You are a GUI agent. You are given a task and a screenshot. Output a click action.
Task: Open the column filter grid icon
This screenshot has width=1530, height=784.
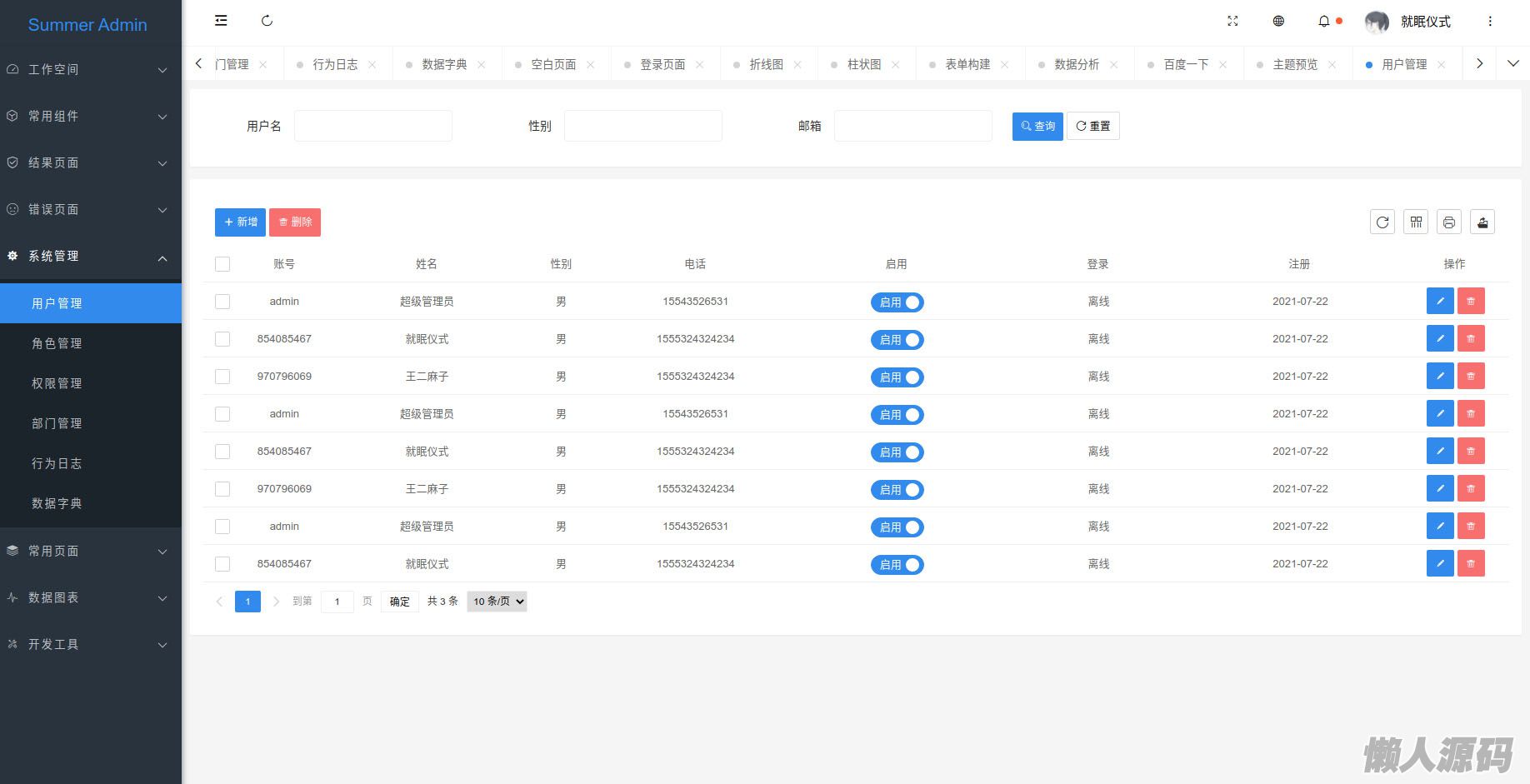[x=1416, y=222]
